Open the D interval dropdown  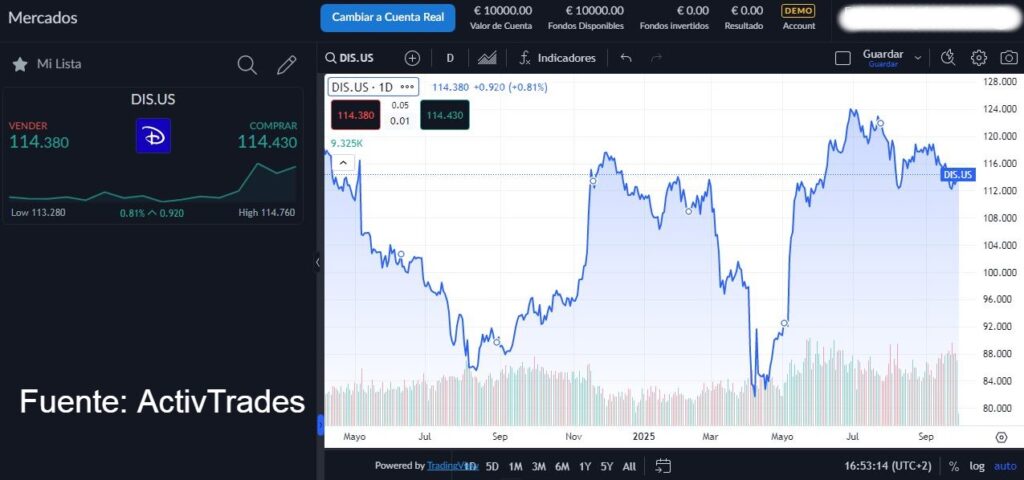click(450, 58)
